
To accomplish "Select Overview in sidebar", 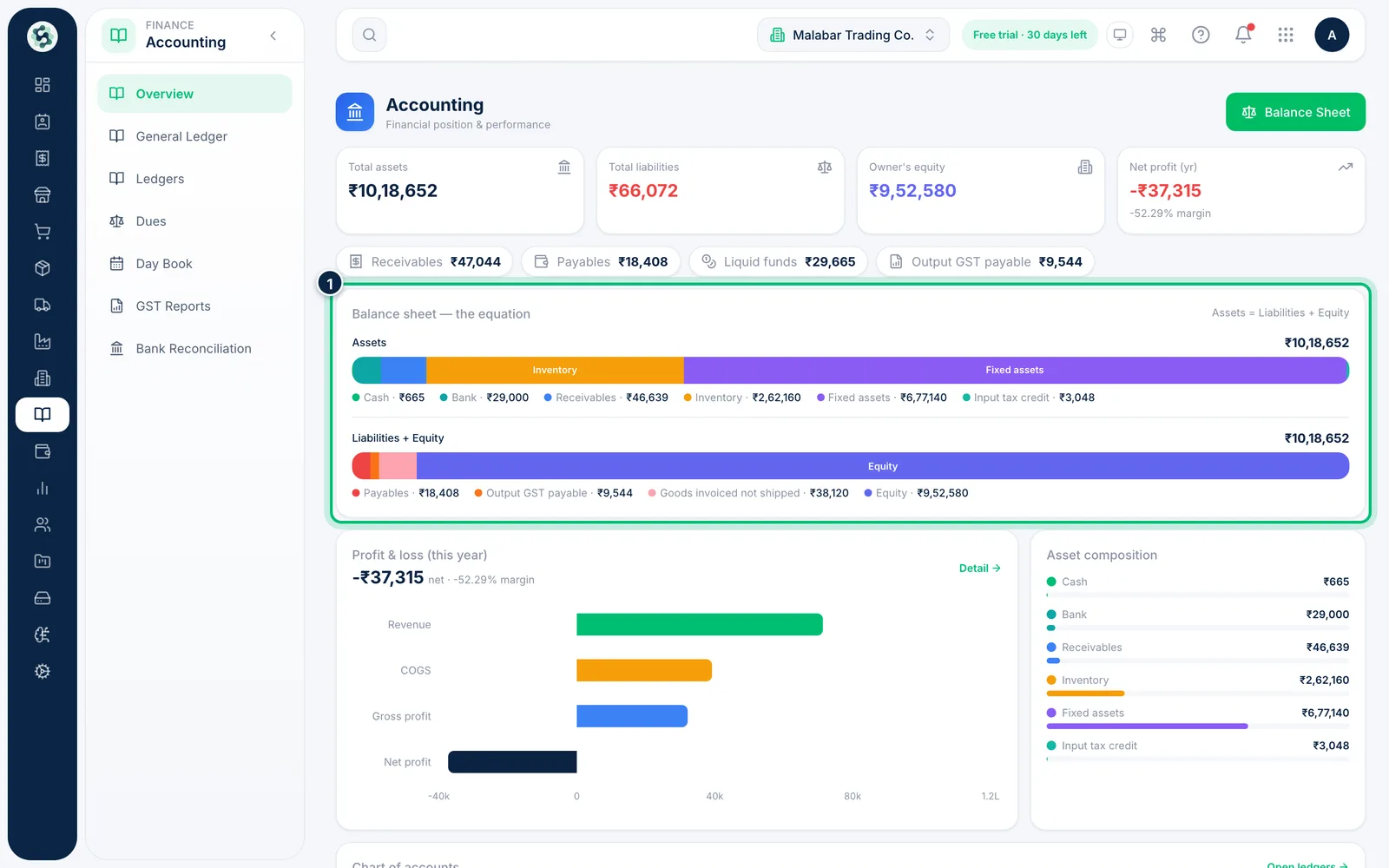I will coord(194,94).
